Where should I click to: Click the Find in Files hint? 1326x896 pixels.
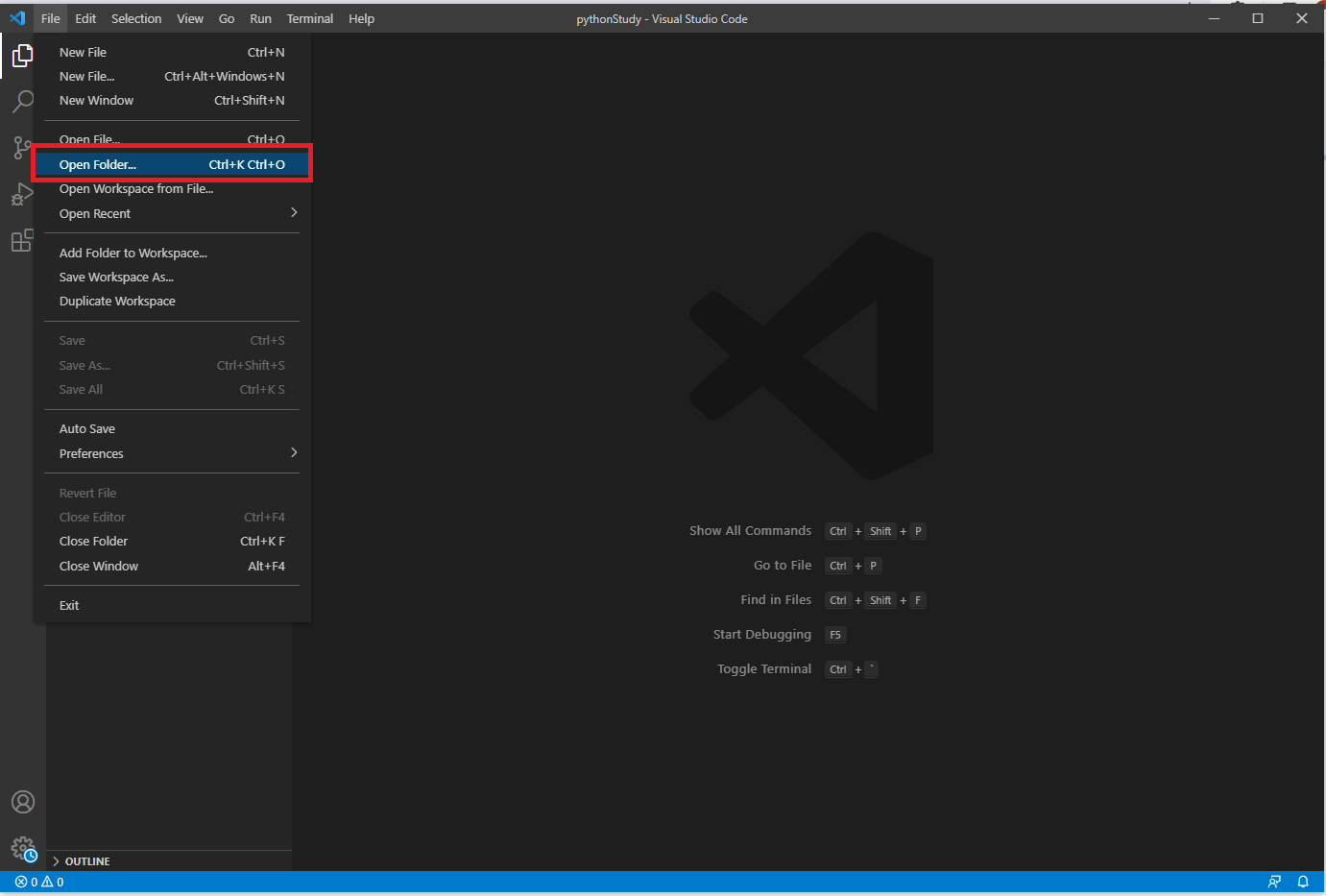[x=776, y=599]
